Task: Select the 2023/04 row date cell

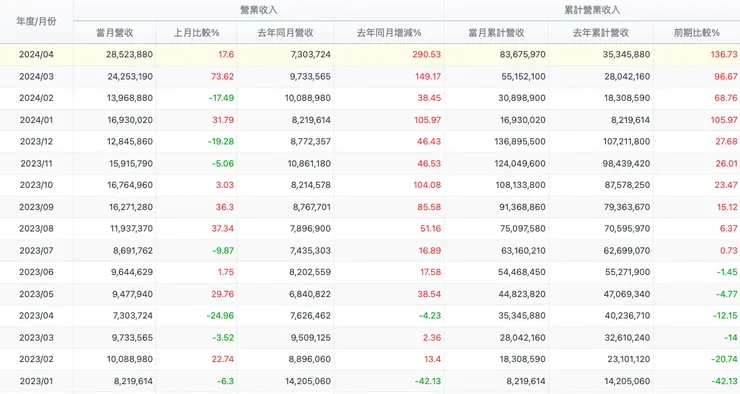Action: click(x=36, y=316)
